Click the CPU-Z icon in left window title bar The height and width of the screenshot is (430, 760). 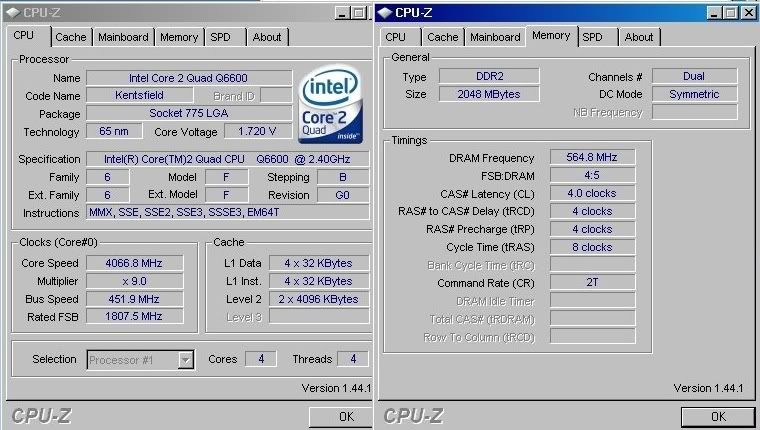(13, 13)
